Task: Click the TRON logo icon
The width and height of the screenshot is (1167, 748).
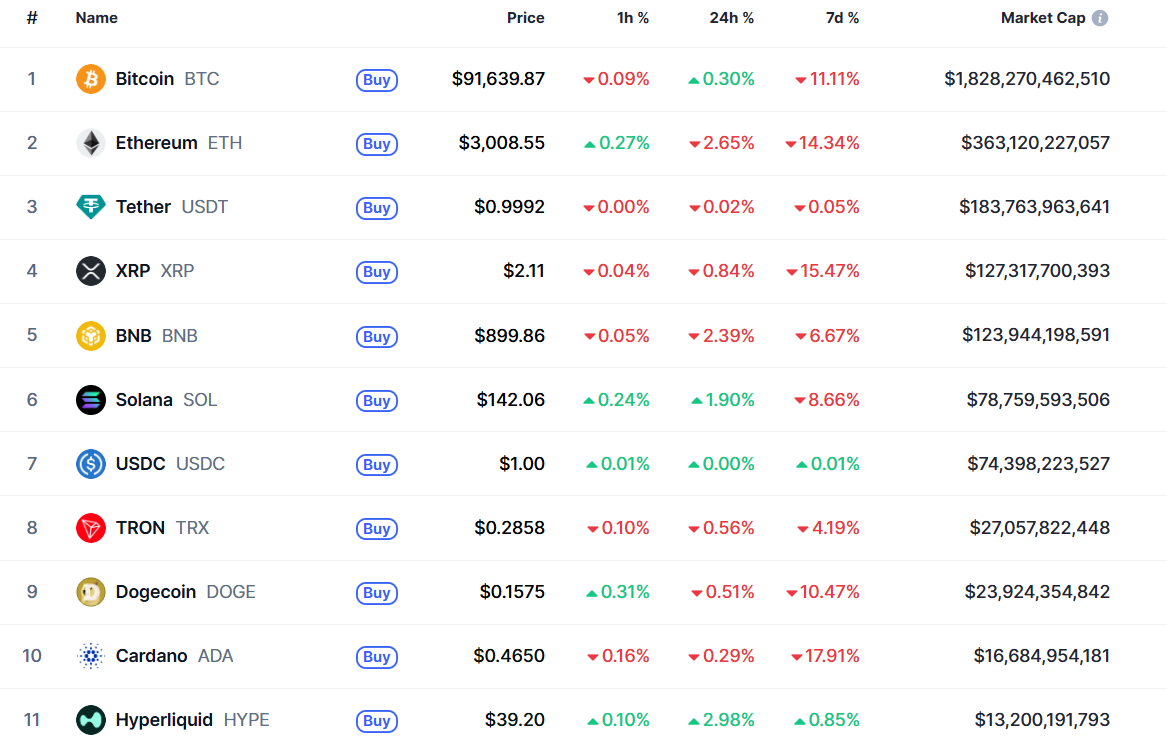Action: (x=90, y=528)
